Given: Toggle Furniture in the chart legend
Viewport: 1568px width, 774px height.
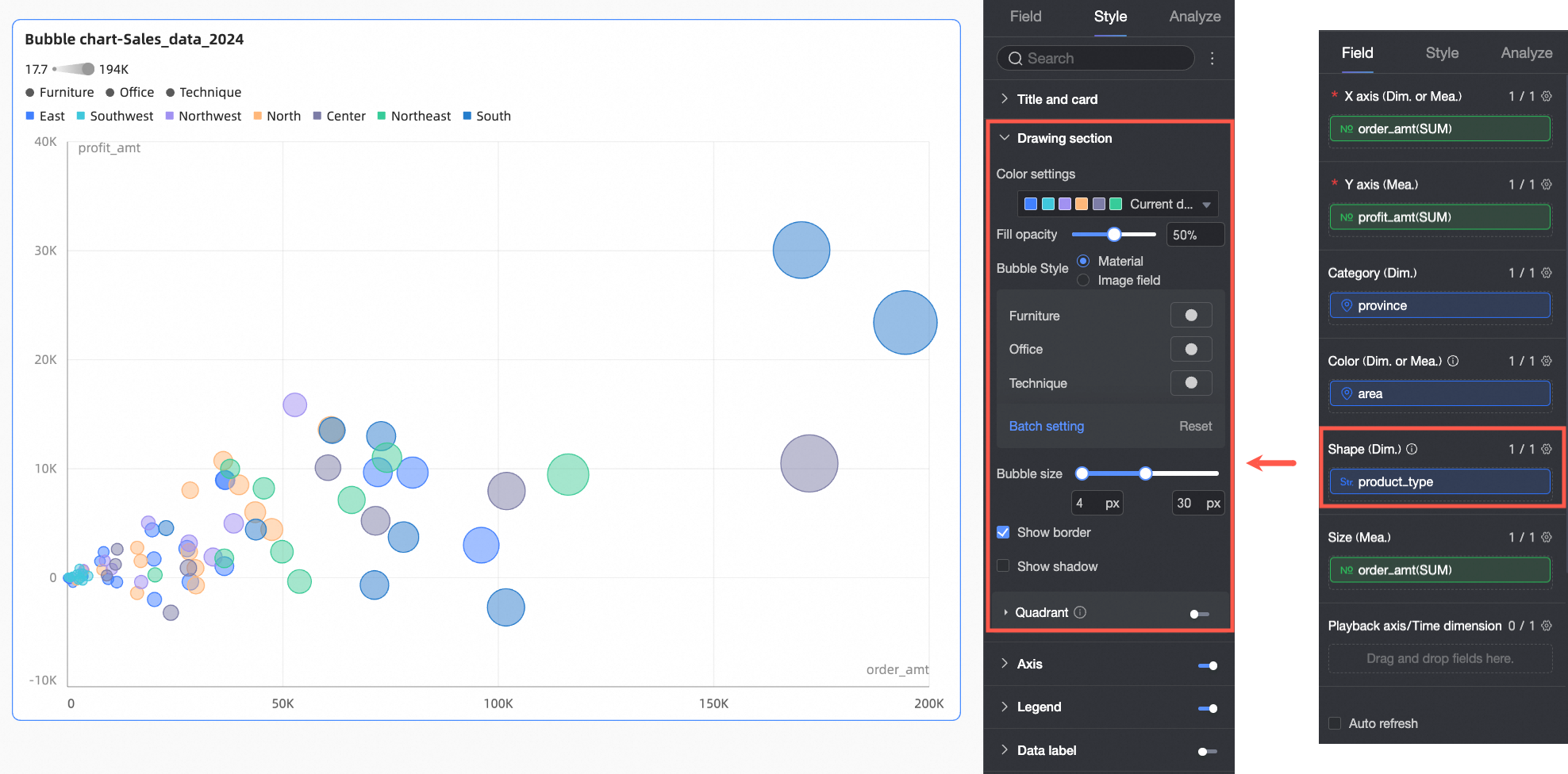Looking at the screenshot, I should [x=60, y=92].
